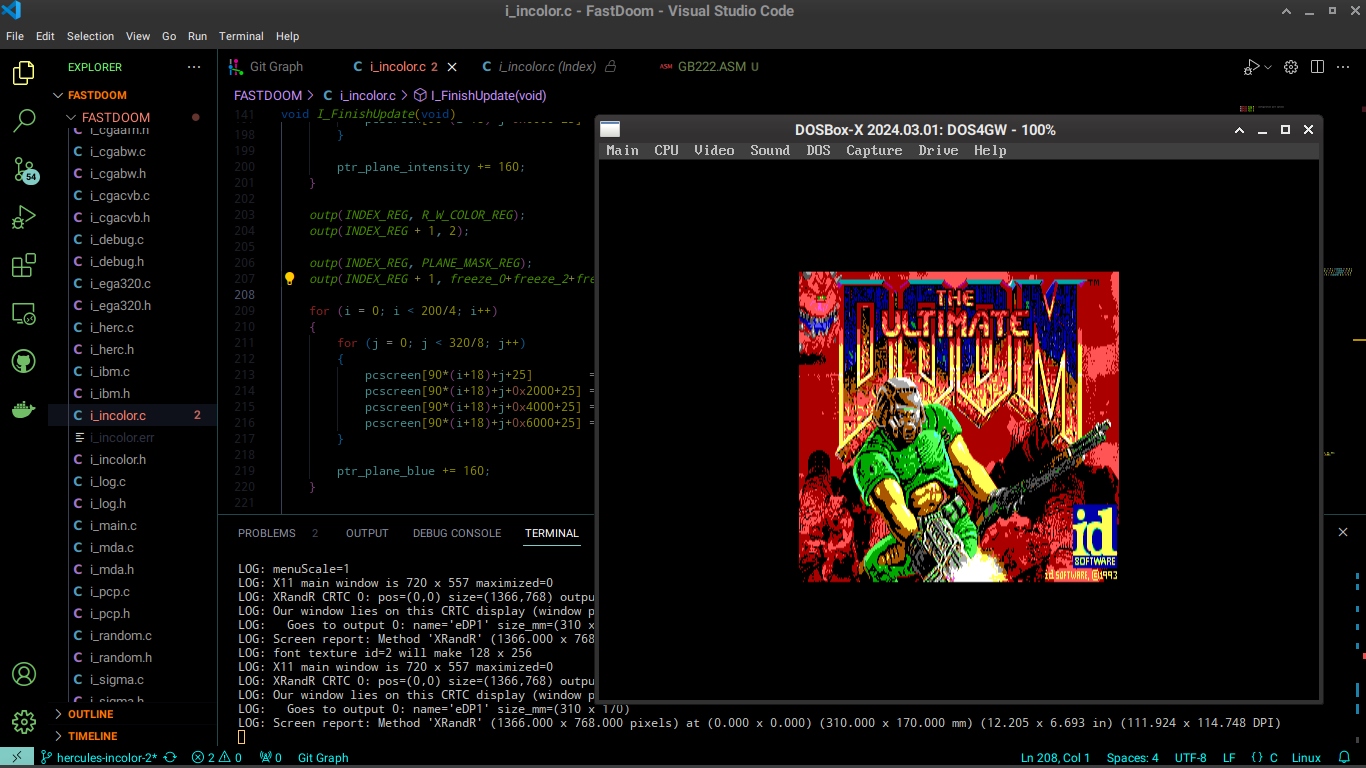Open the Run menu in VS Code
The height and width of the screenshot is (768, 1366).
tap(197, 36)
